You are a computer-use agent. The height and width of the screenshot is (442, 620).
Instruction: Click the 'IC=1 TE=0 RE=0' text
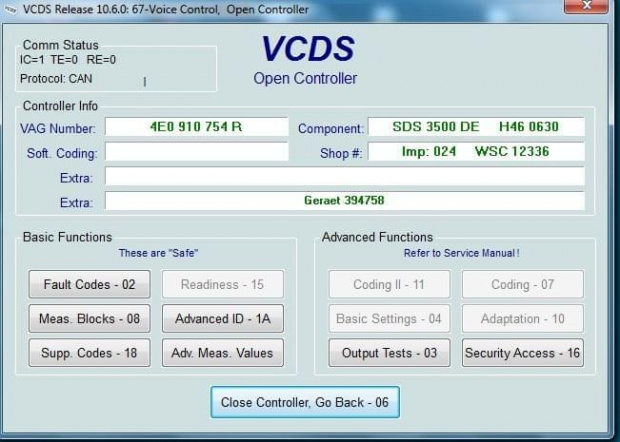coord(68,60)
